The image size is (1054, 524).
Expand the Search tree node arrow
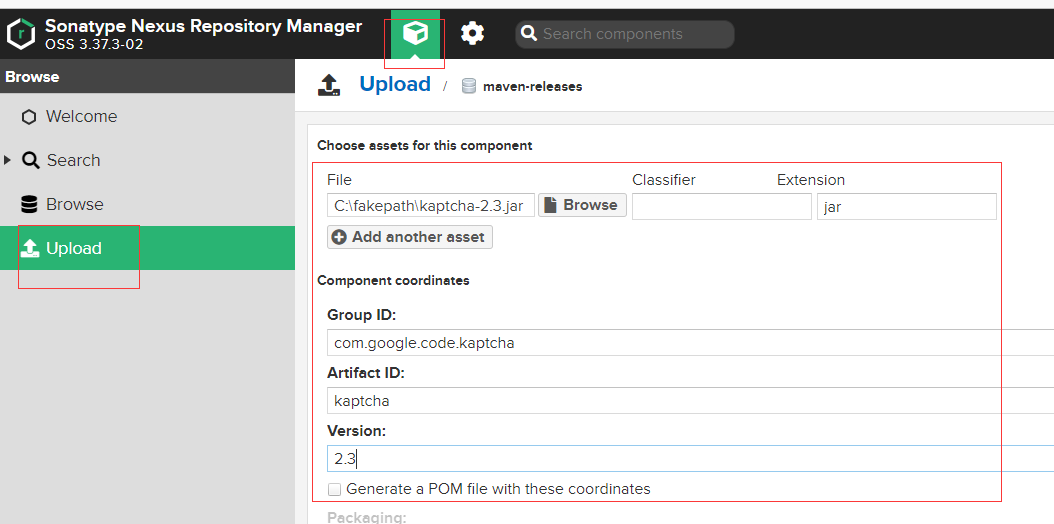[x=9, y=160]
